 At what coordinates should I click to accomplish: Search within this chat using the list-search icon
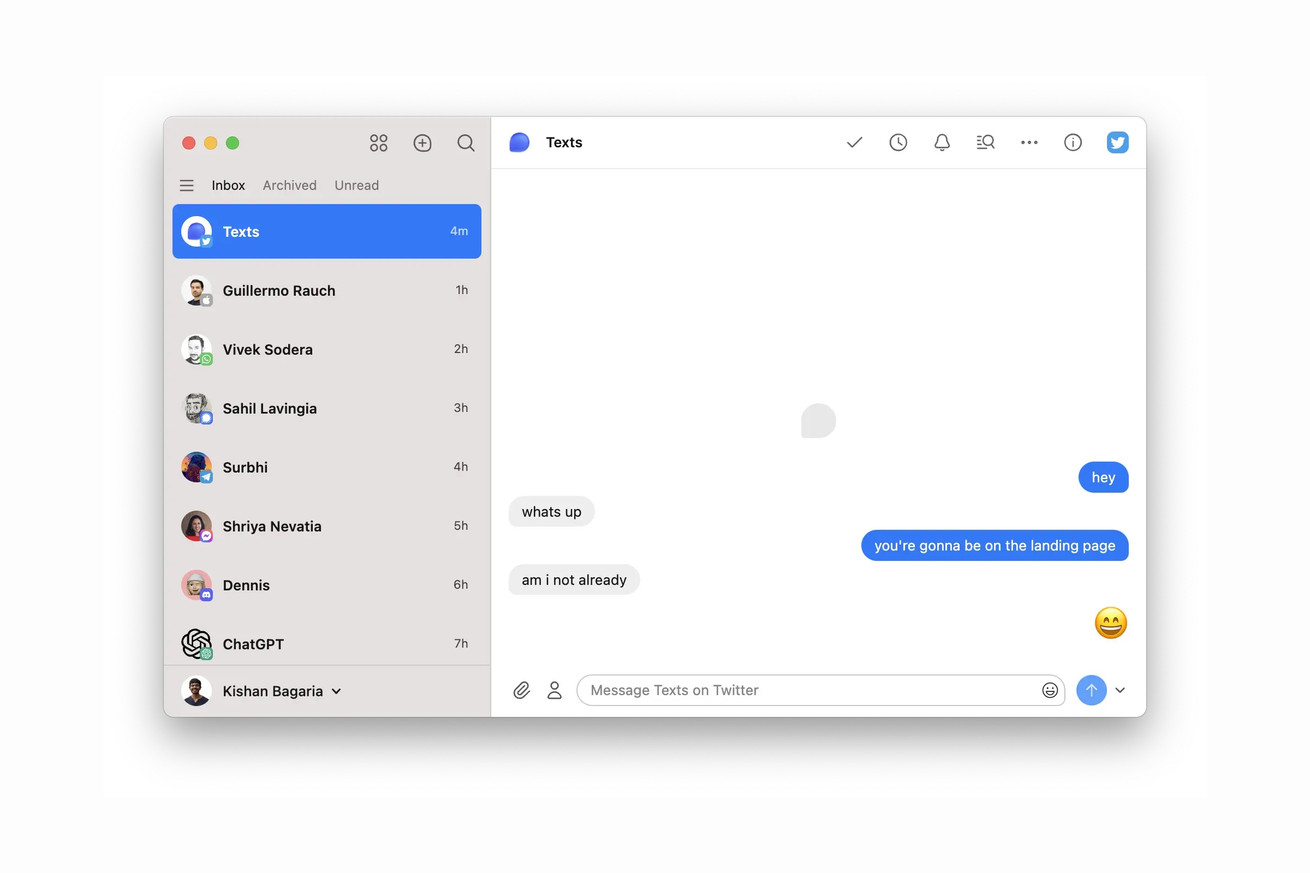(985, 143)
